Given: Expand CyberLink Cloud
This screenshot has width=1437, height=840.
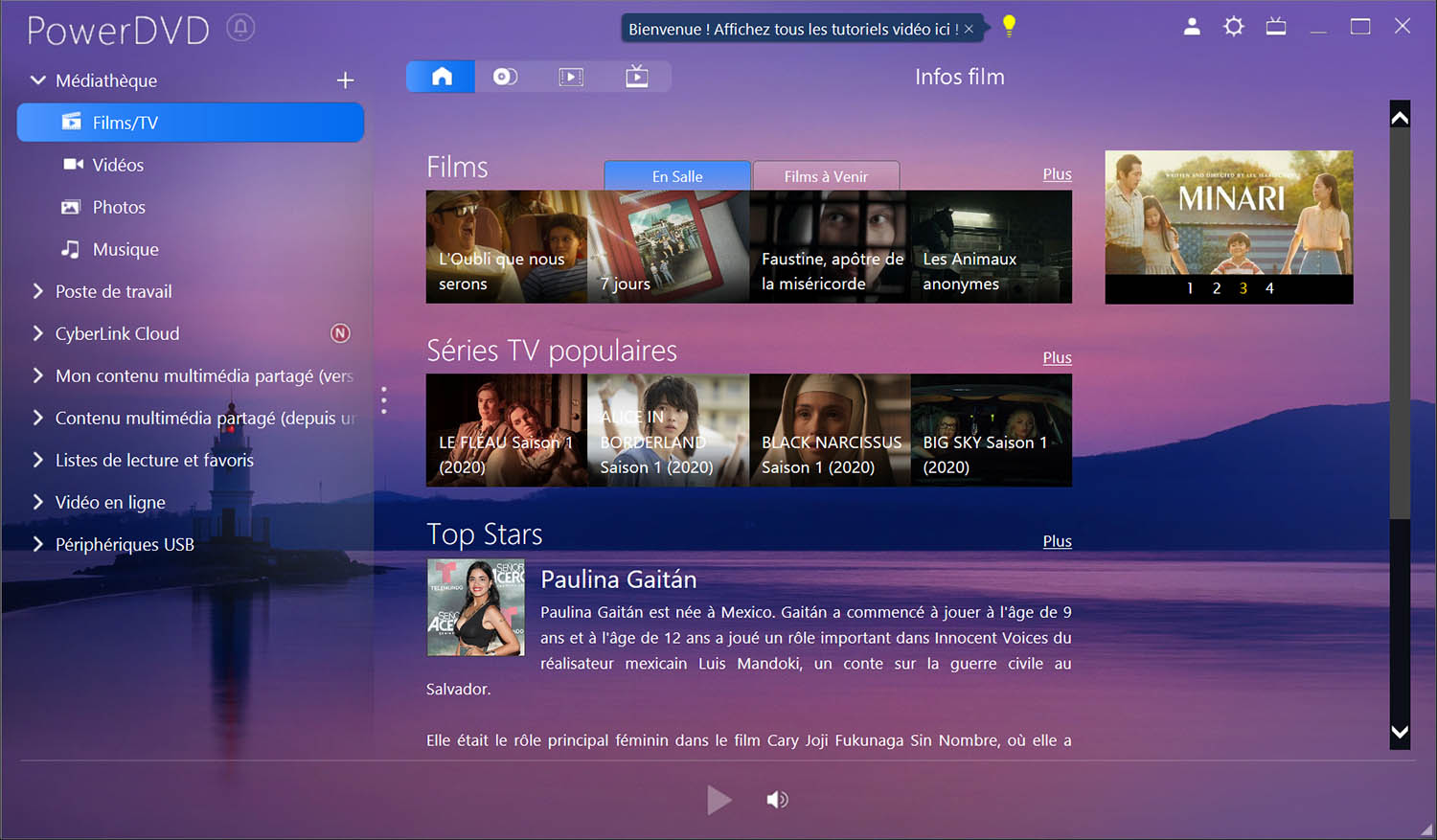Looking at the screenshot, I should (x=38, y=333).
